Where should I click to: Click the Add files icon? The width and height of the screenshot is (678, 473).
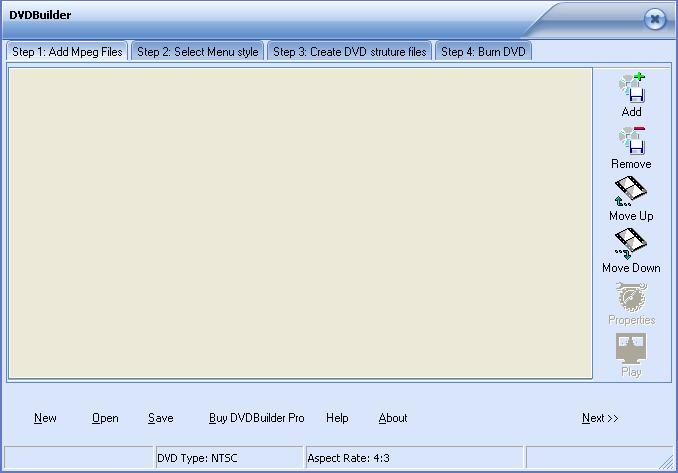(x=631, y=88)
